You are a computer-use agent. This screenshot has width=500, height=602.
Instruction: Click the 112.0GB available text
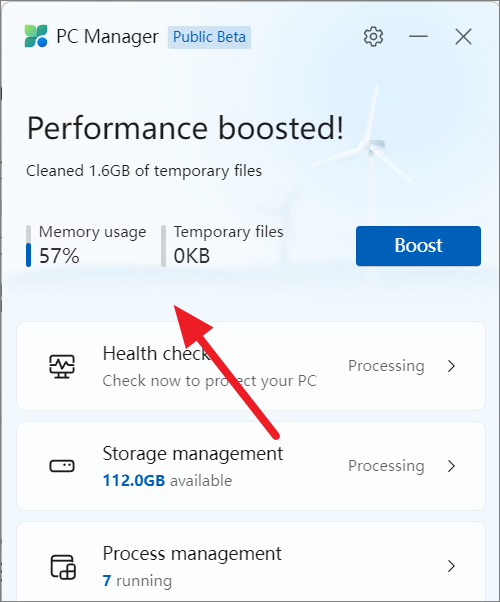(167, 480)
